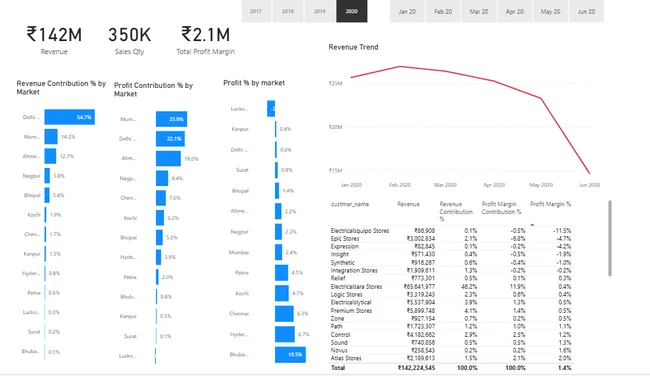Select the Chennai 6.3% profit % bar
The width and height of the screenshot is (650, 376).
tap(284, 313)
